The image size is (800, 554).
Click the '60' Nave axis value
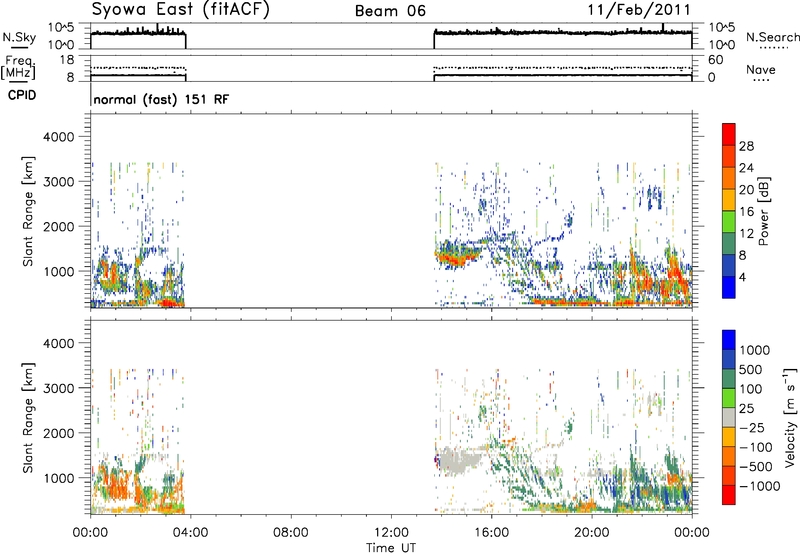[x=715, y=60]
